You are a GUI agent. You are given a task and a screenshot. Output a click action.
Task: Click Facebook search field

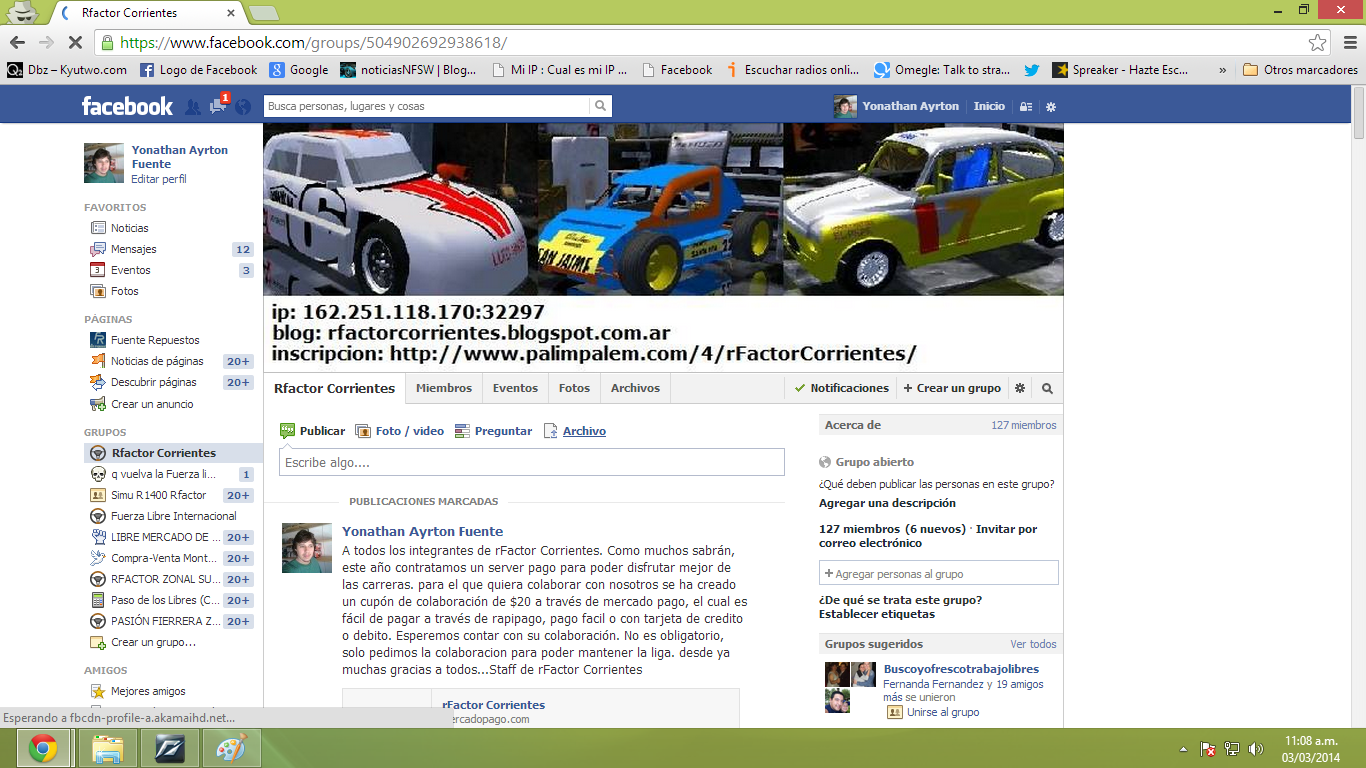[427, 106]
